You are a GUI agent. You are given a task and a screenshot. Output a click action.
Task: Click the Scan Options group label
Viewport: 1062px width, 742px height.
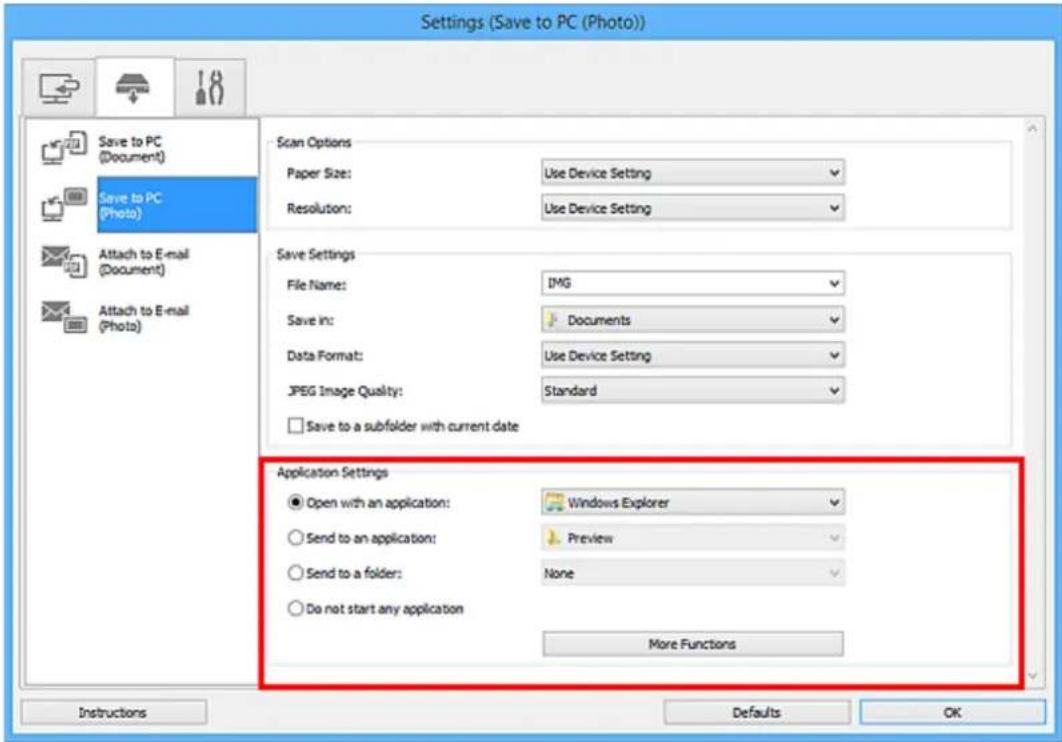tap(314, 142)
